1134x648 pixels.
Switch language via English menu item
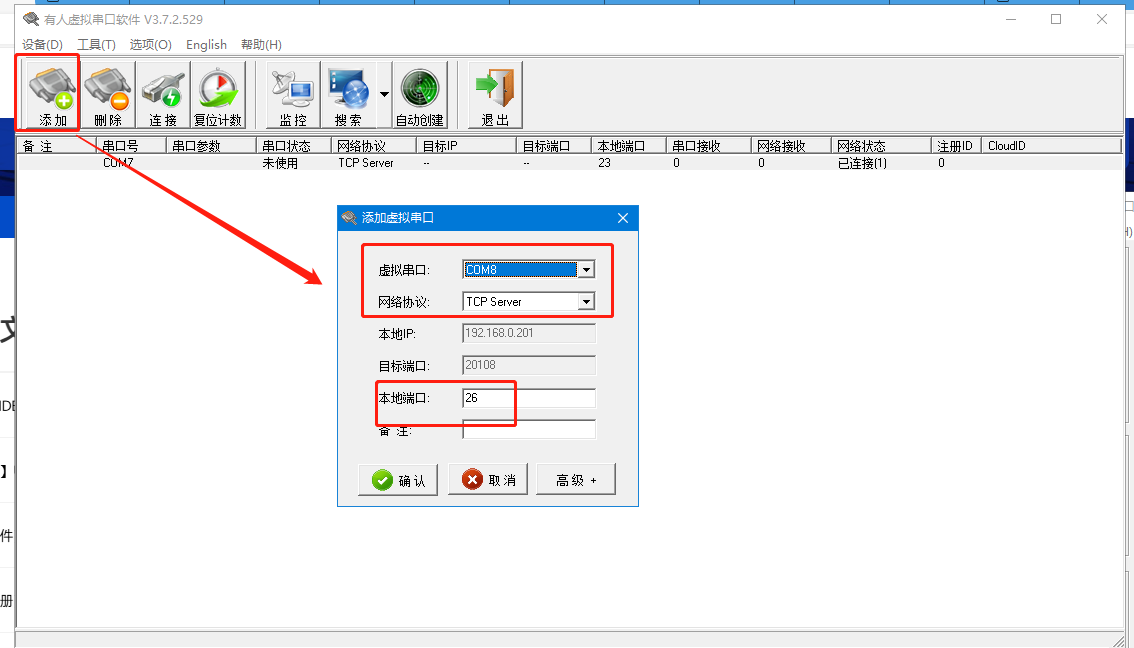click(x=206, y=45)
